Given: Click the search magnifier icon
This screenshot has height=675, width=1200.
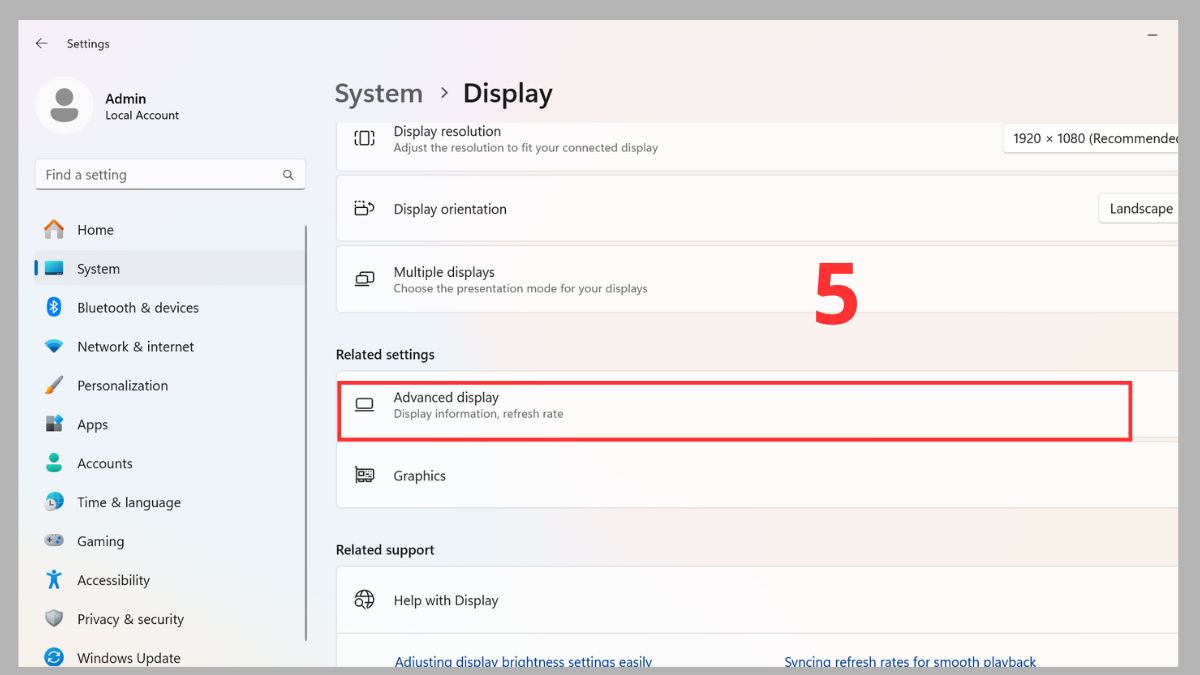Looking at the screenshot, I should (x=288, y=175).
